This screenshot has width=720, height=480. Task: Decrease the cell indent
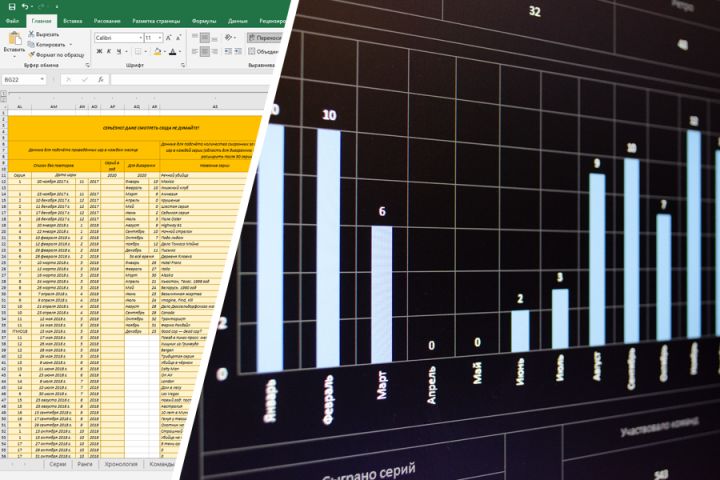228,51
